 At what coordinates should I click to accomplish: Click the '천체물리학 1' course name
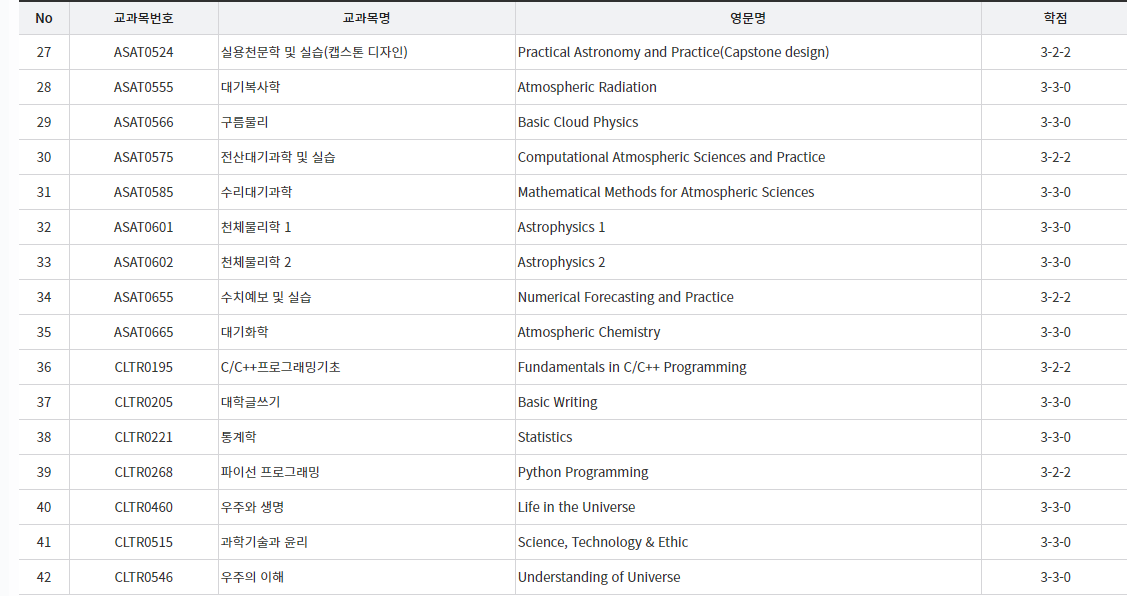click(256, 227)
